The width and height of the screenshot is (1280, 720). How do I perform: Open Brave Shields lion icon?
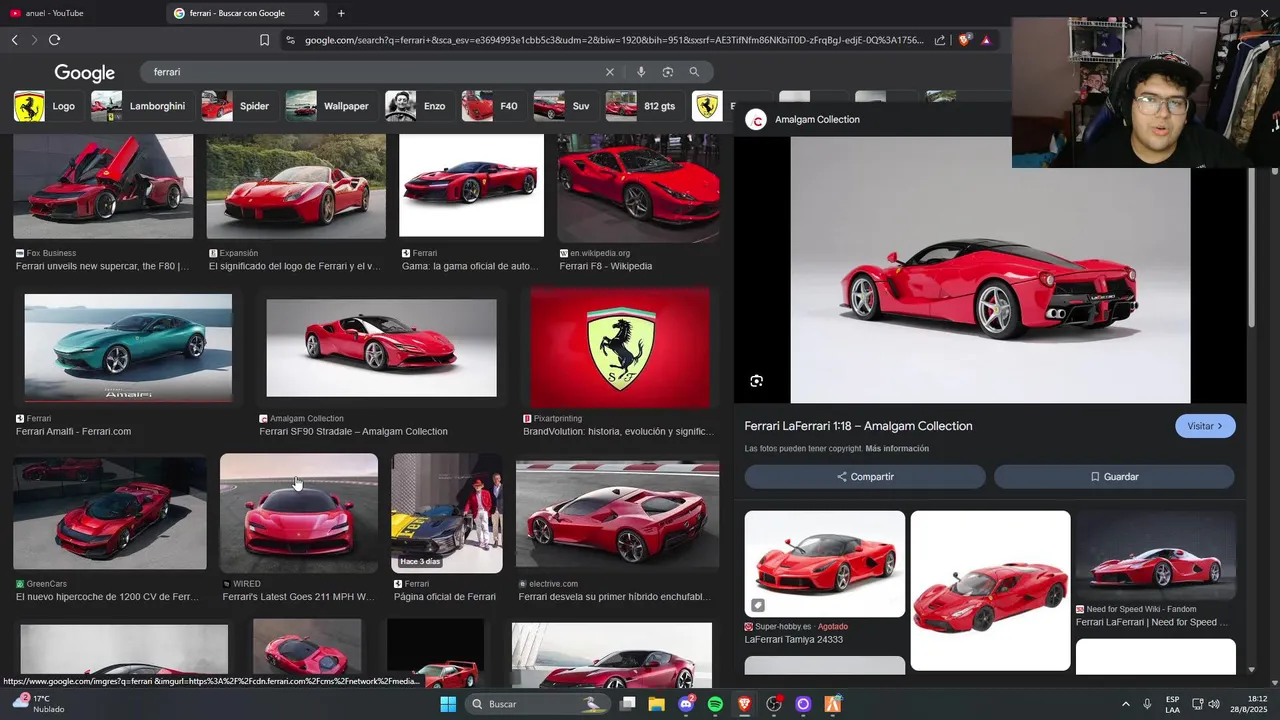click(x=965, y=40)
